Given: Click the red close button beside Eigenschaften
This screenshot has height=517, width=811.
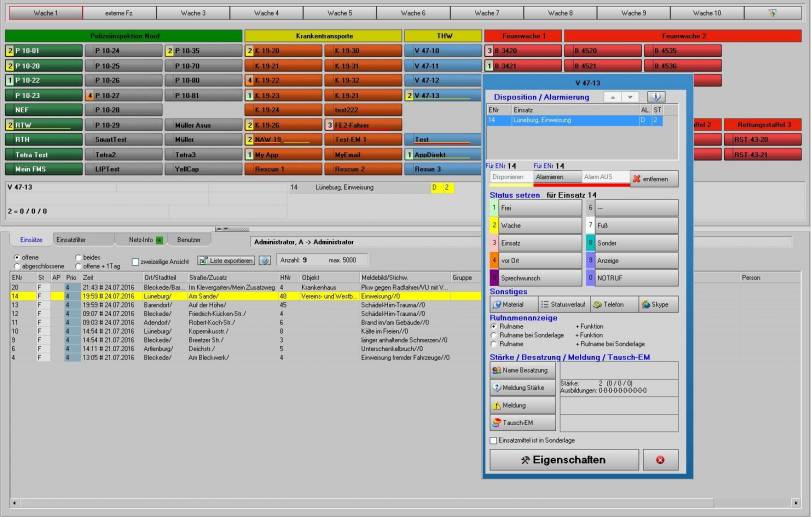Looking at the screenshot, I should (x=659, y=460).
